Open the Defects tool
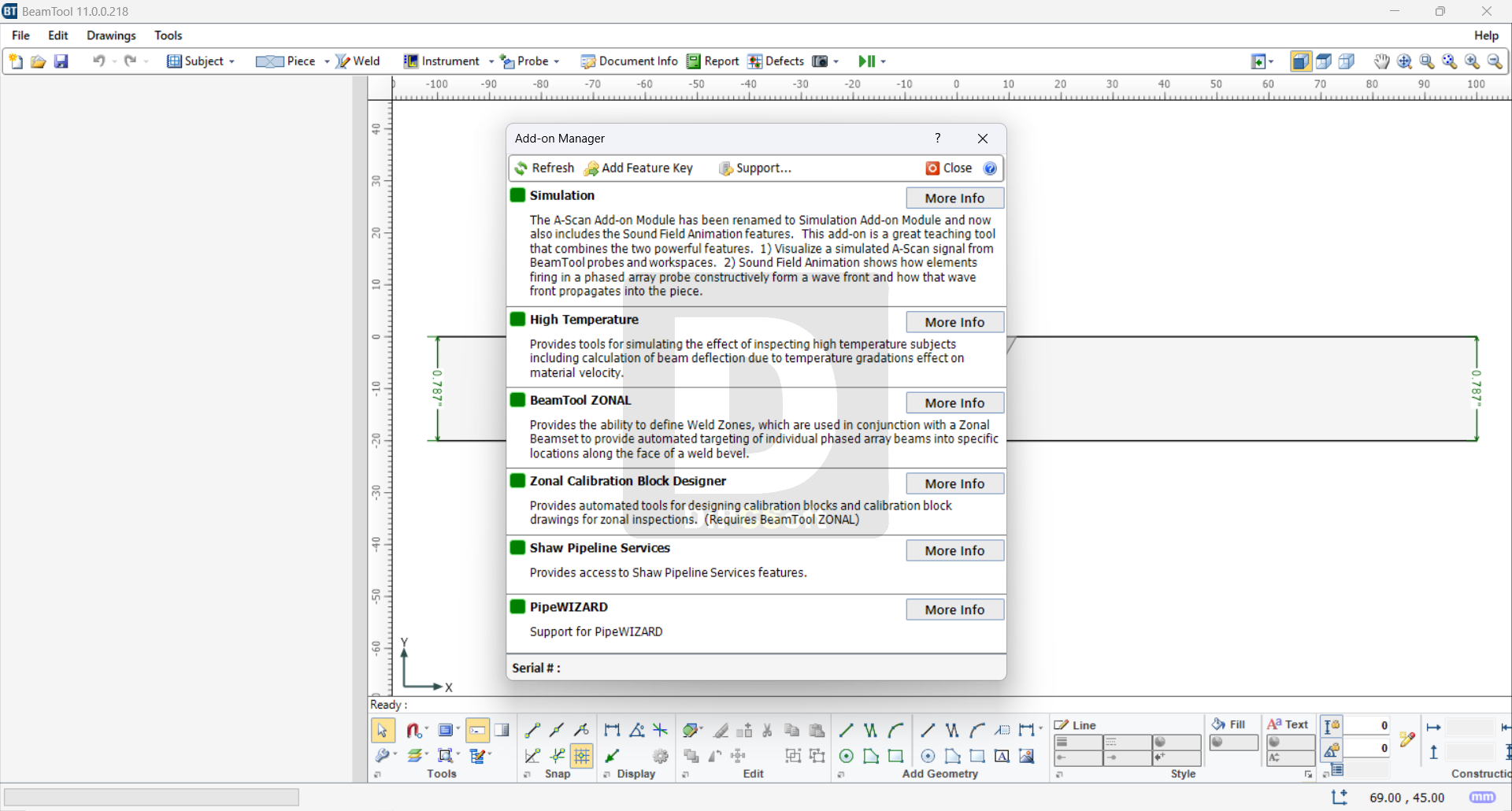 [776, 61]
